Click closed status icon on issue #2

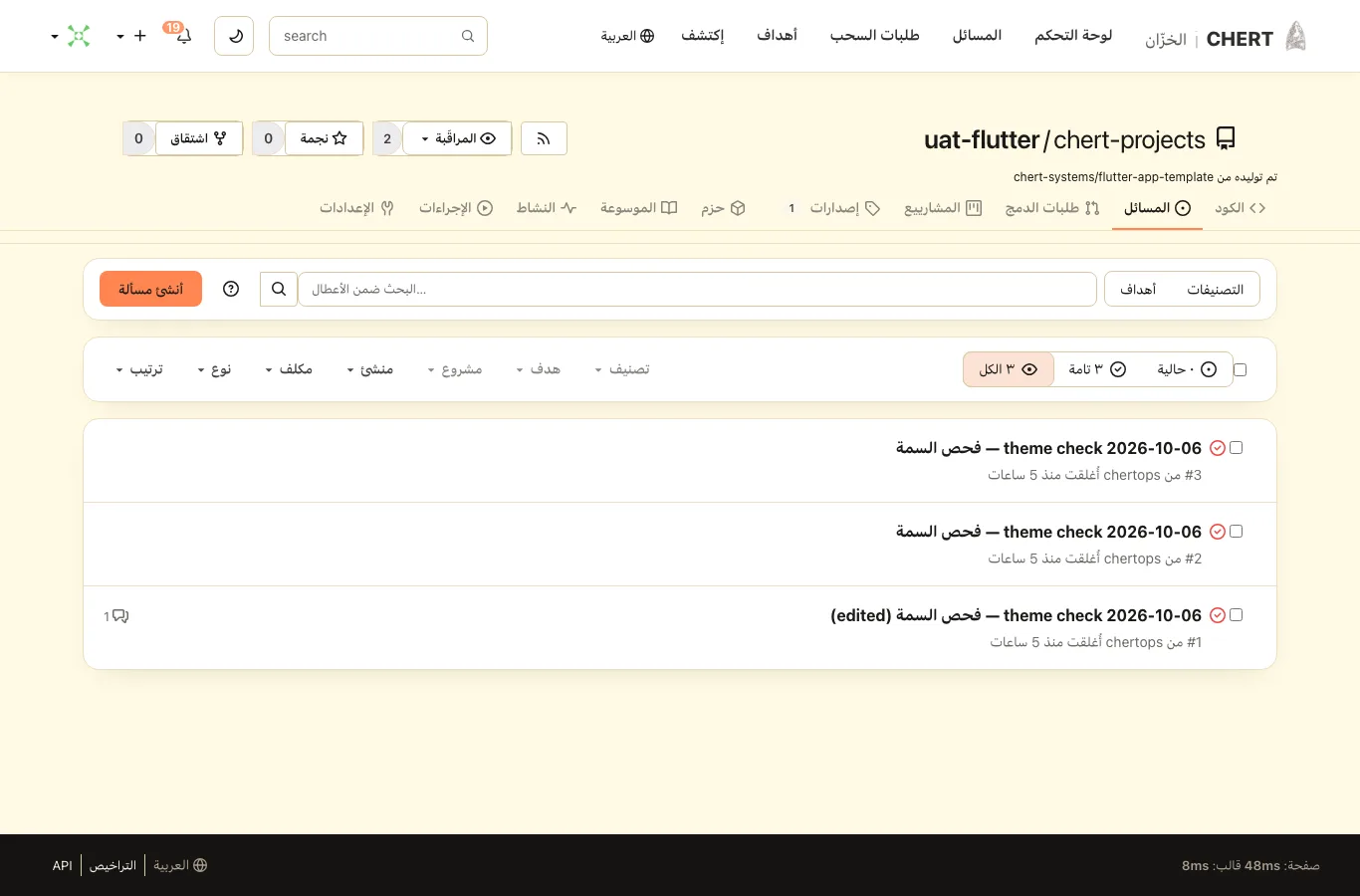point(1218,532)
